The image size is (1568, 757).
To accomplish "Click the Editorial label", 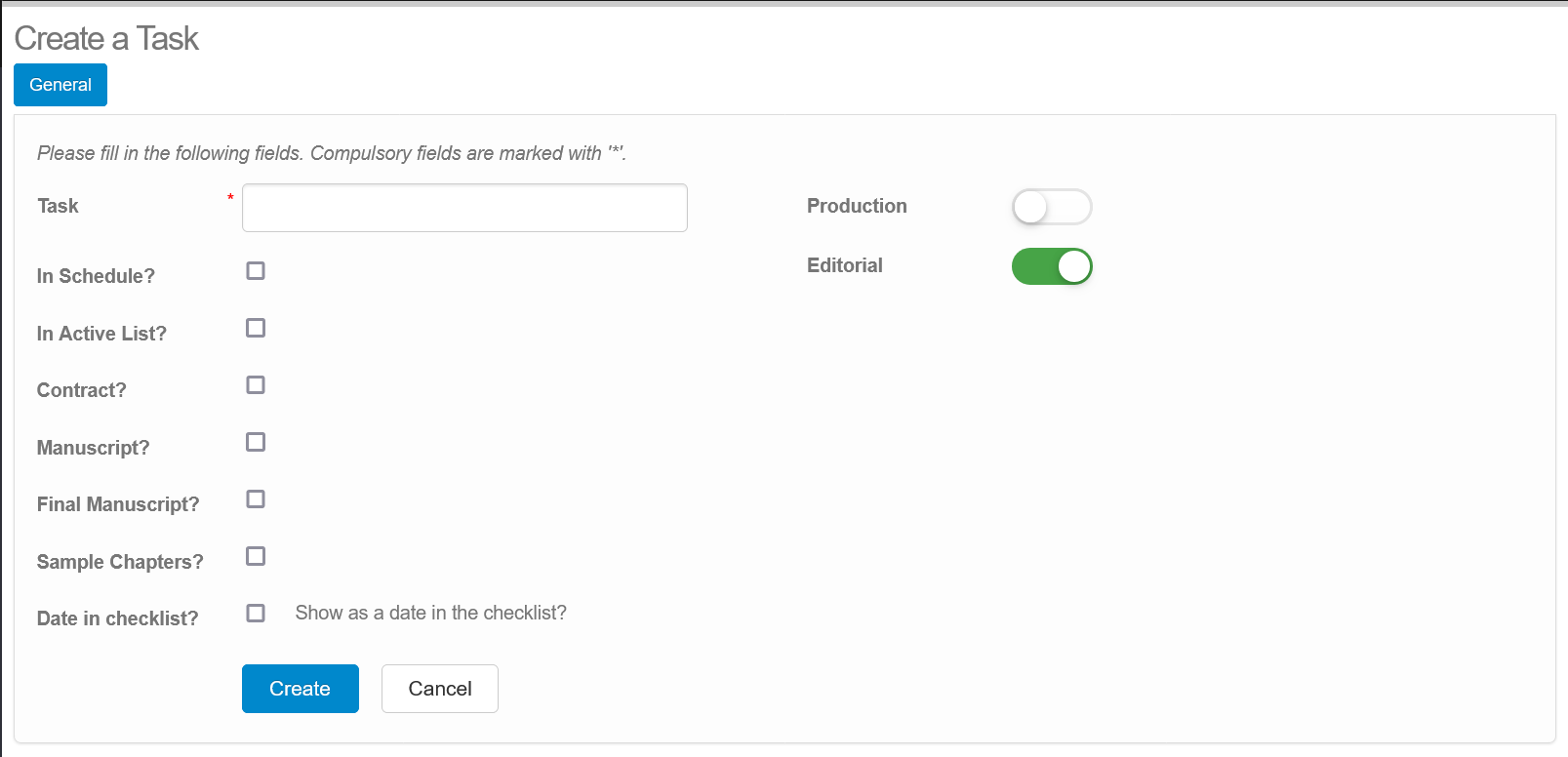I will coord(845,265).
